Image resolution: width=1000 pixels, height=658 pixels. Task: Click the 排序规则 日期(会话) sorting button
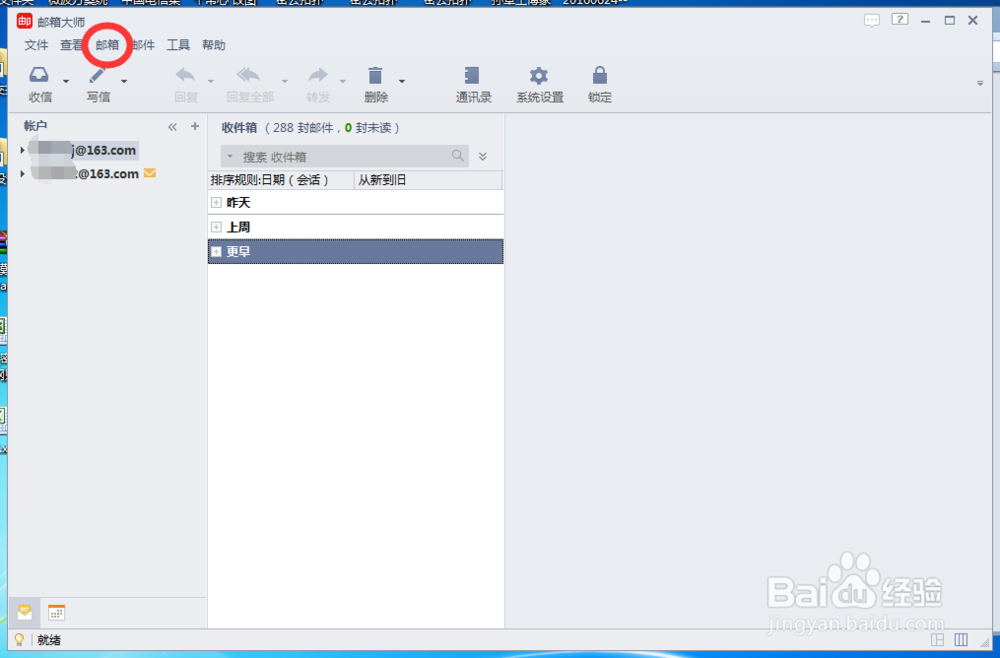[x=270, y=179]
